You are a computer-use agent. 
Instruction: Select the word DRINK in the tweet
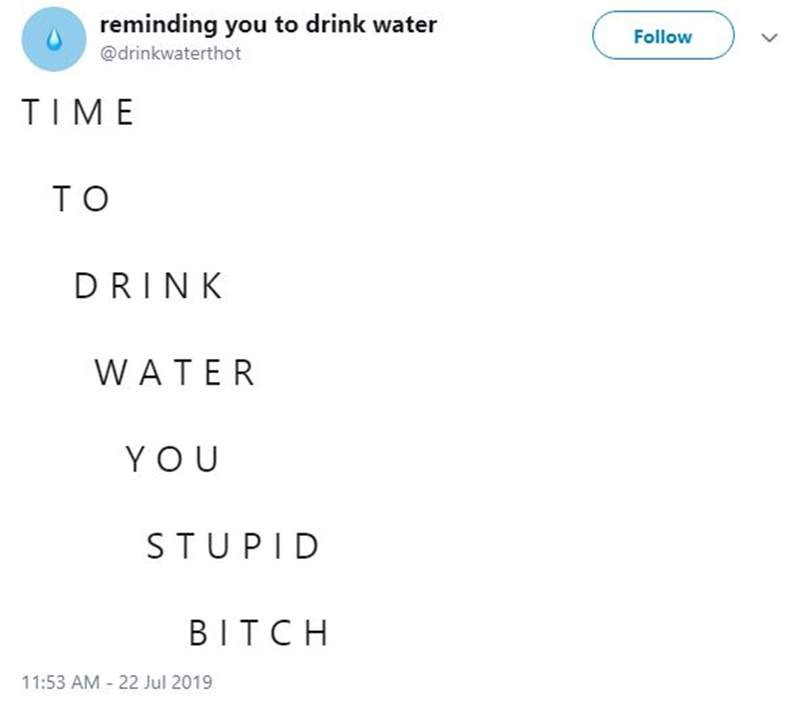149,287
